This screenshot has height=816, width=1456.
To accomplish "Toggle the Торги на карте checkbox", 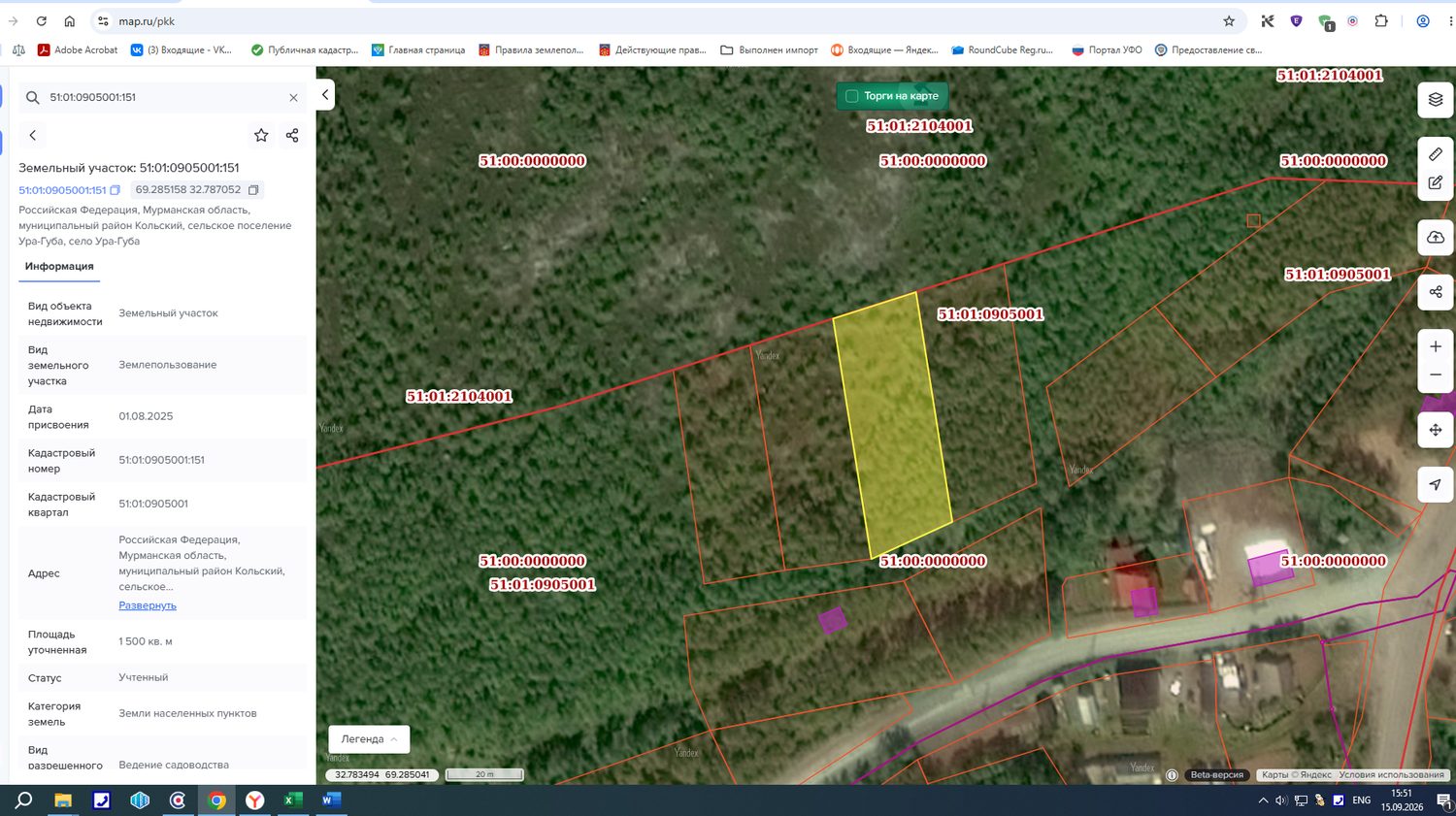I will (852, 96).
